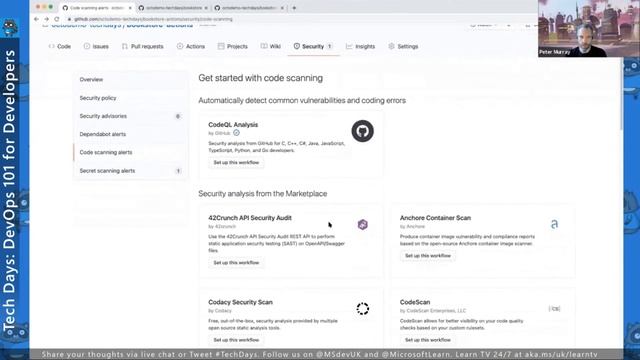Screen dimensions: 640x360
Task: Click the Settings gear icon
Action: click(391, 46)
